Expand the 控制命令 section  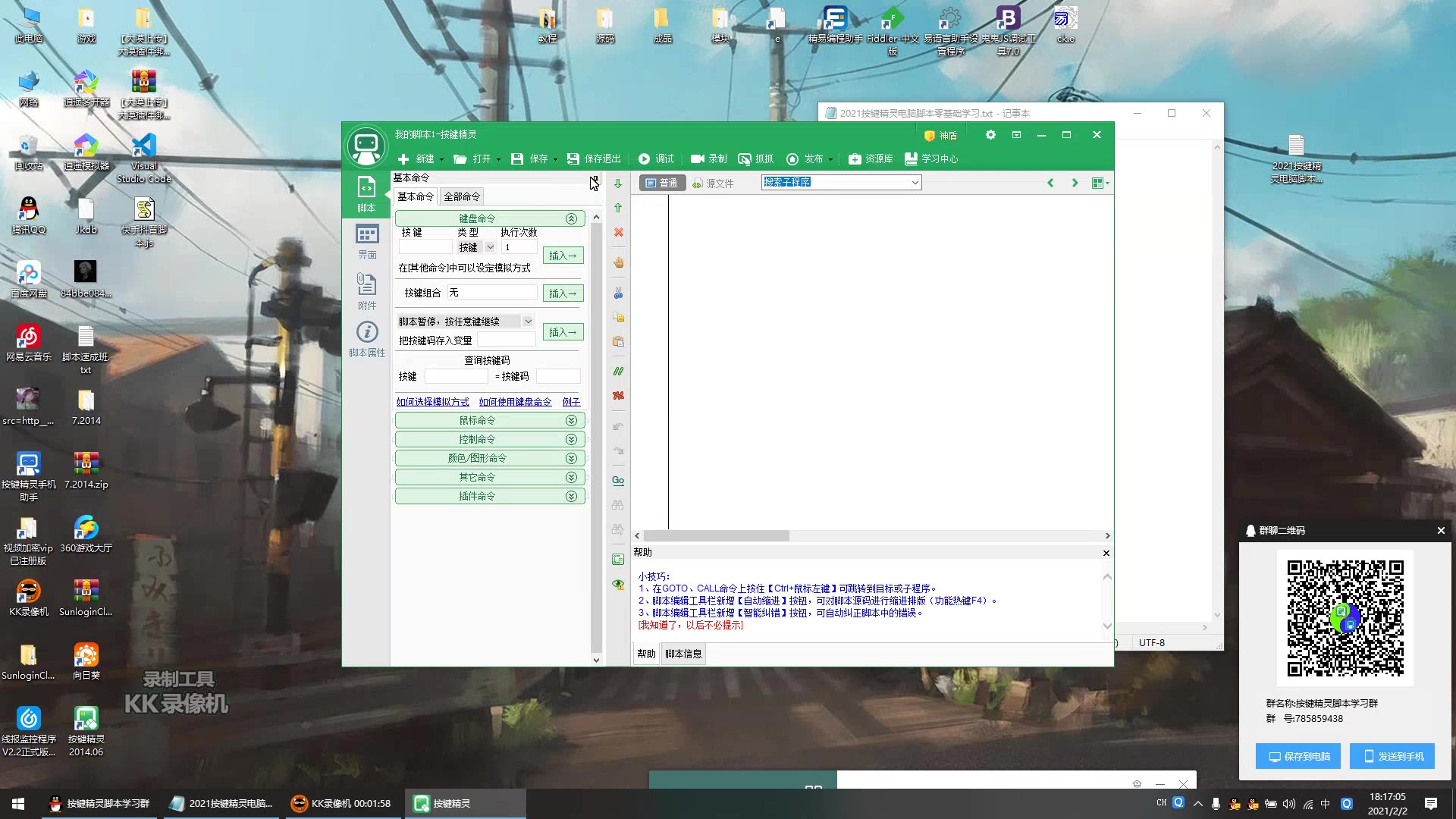(489, 439)
